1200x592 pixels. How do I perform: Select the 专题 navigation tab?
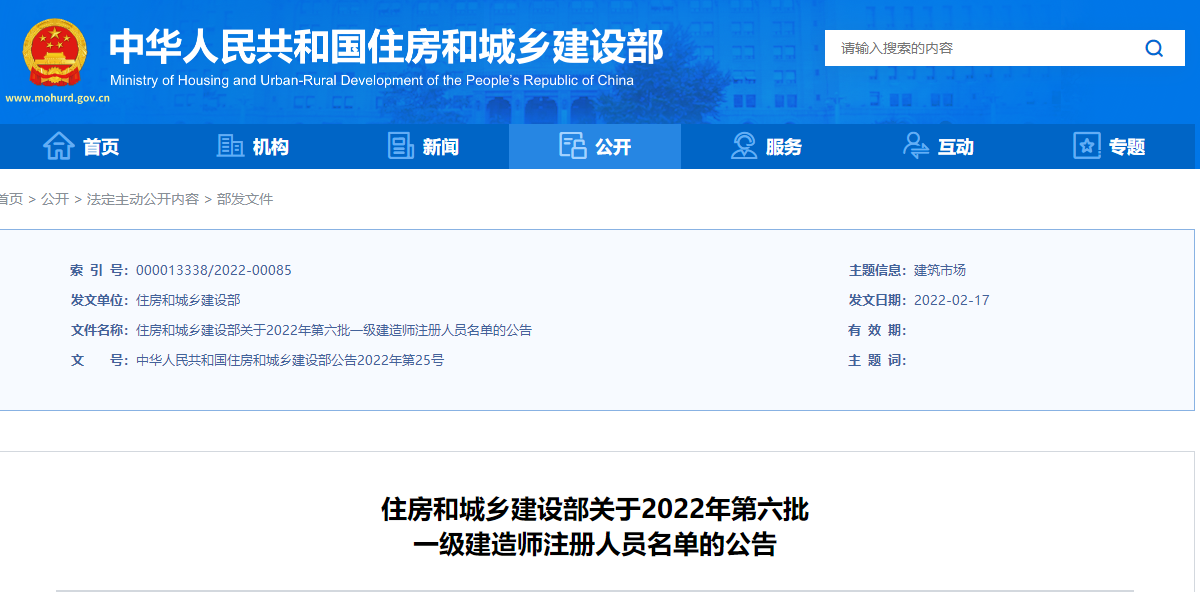(x=1127, y=147)
